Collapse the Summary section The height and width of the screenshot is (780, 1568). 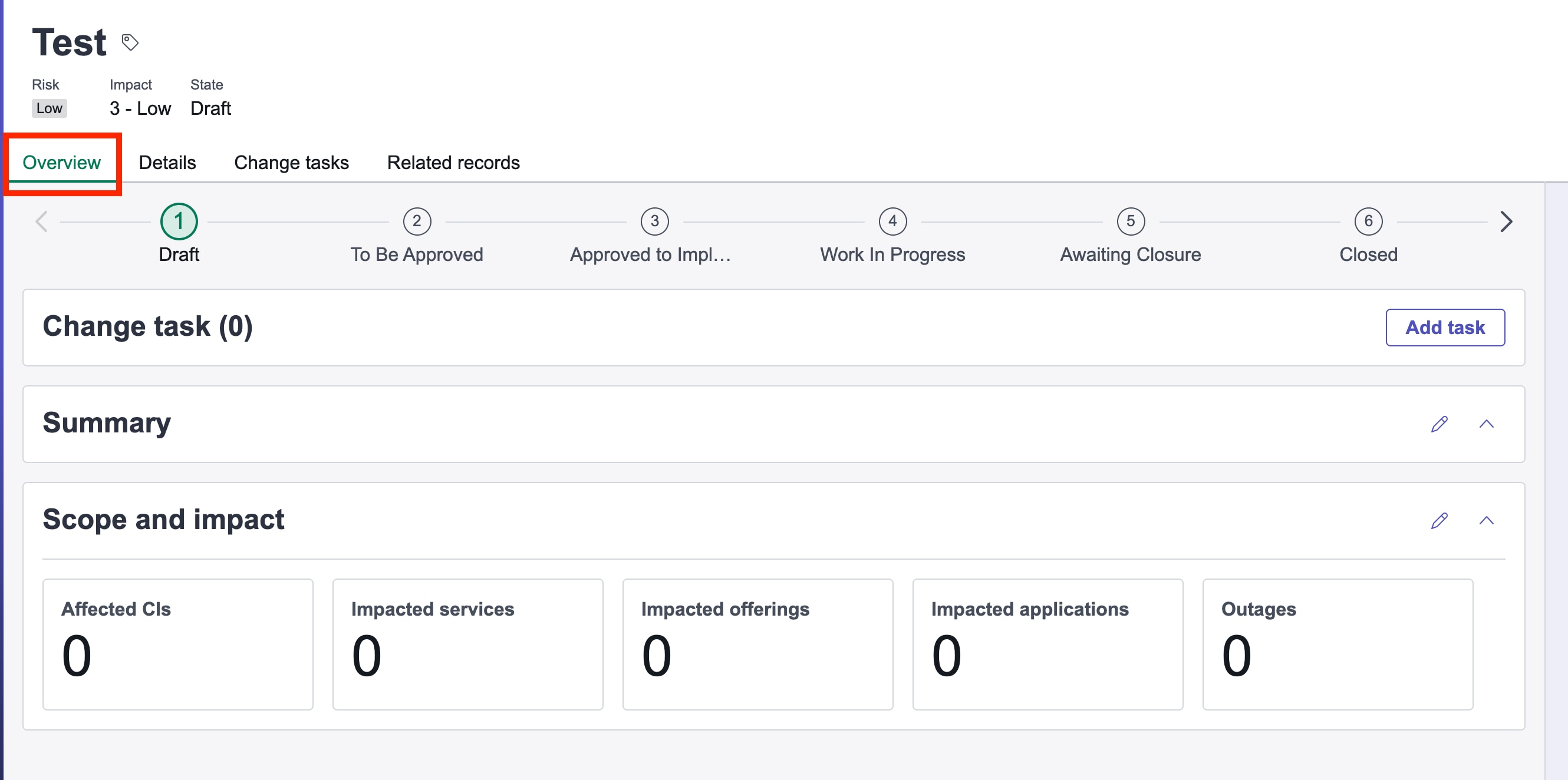pos(1487,424)
